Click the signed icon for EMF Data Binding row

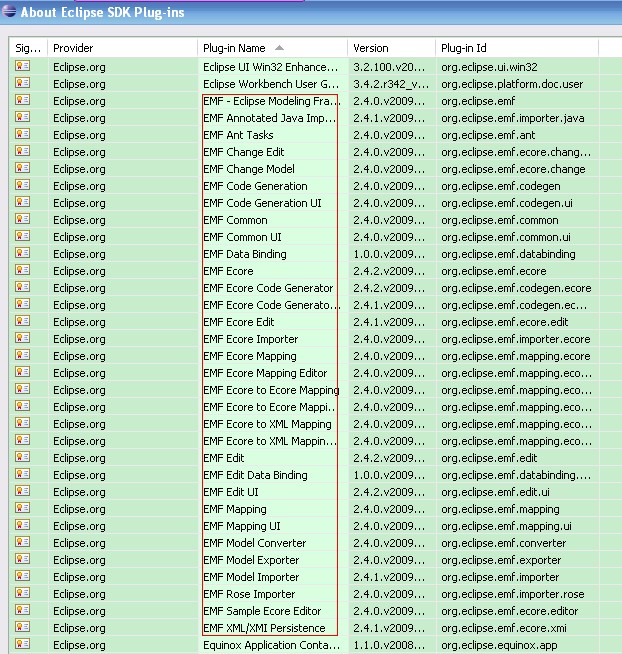(23, 253)
